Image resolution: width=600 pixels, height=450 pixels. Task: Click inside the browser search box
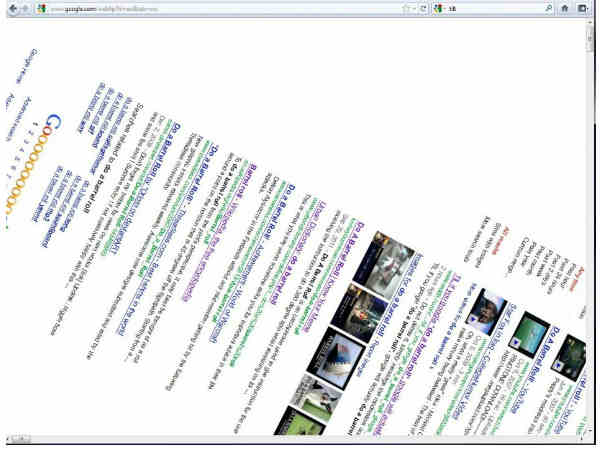point(496,8)
